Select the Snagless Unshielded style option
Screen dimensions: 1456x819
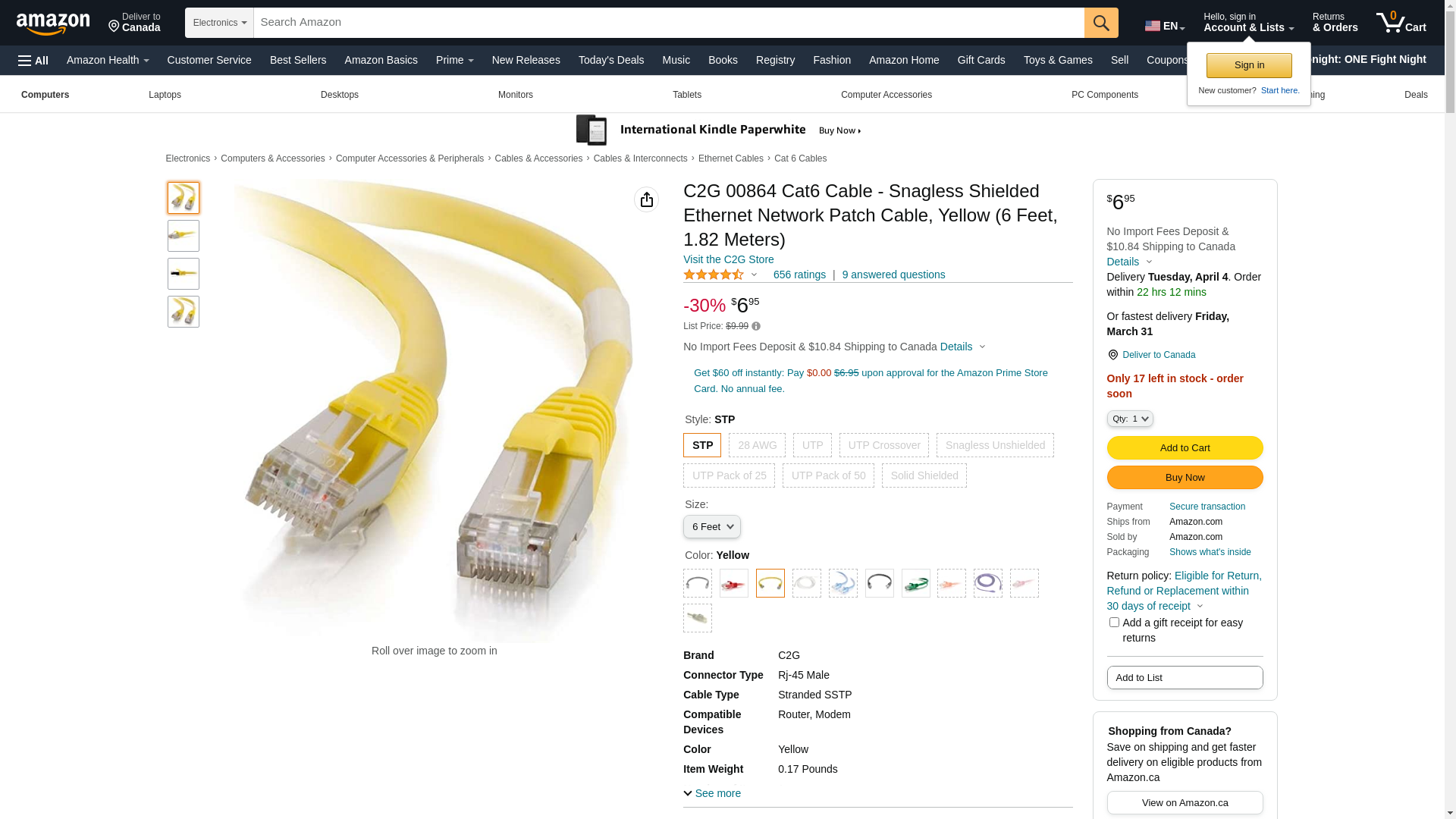(995, 445)
